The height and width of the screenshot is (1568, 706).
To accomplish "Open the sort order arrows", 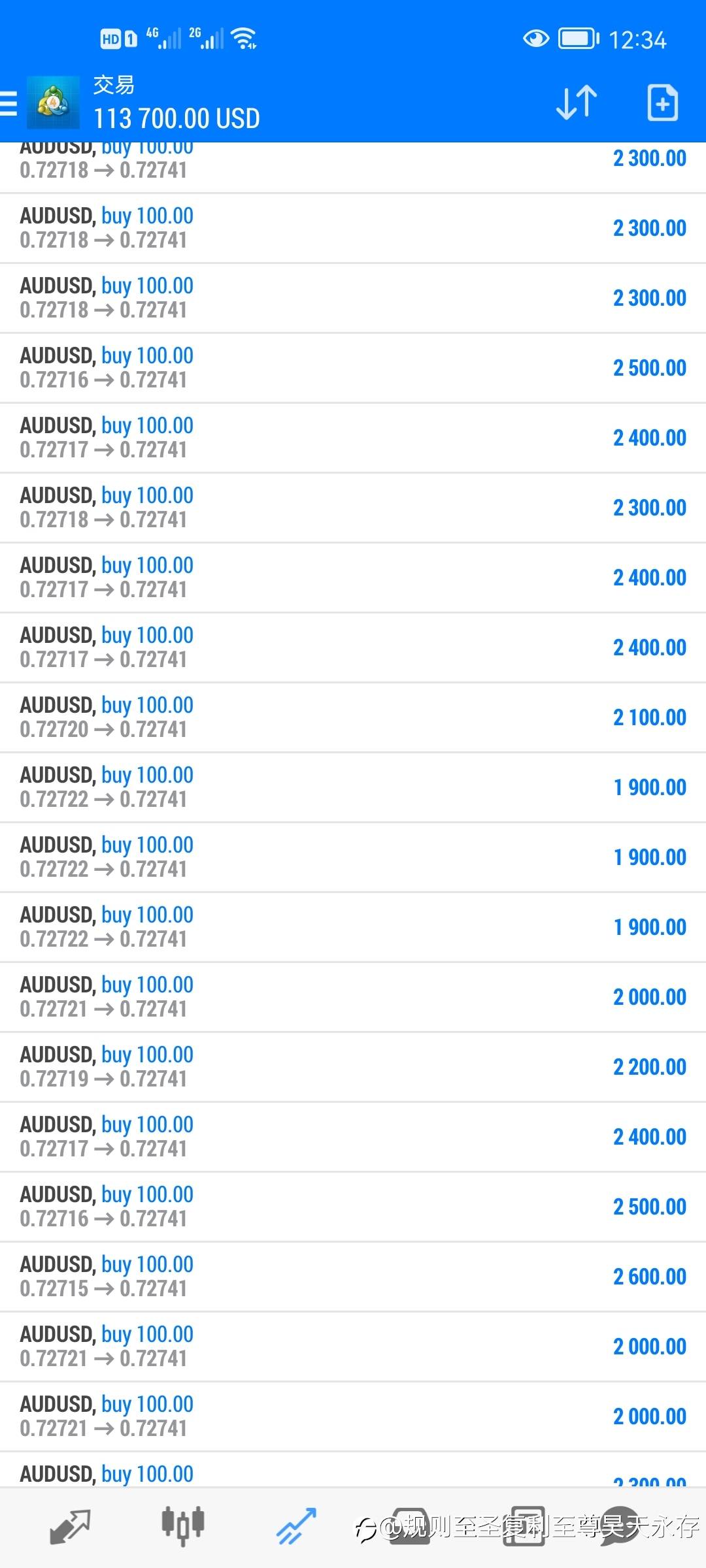I will [576, 103].
